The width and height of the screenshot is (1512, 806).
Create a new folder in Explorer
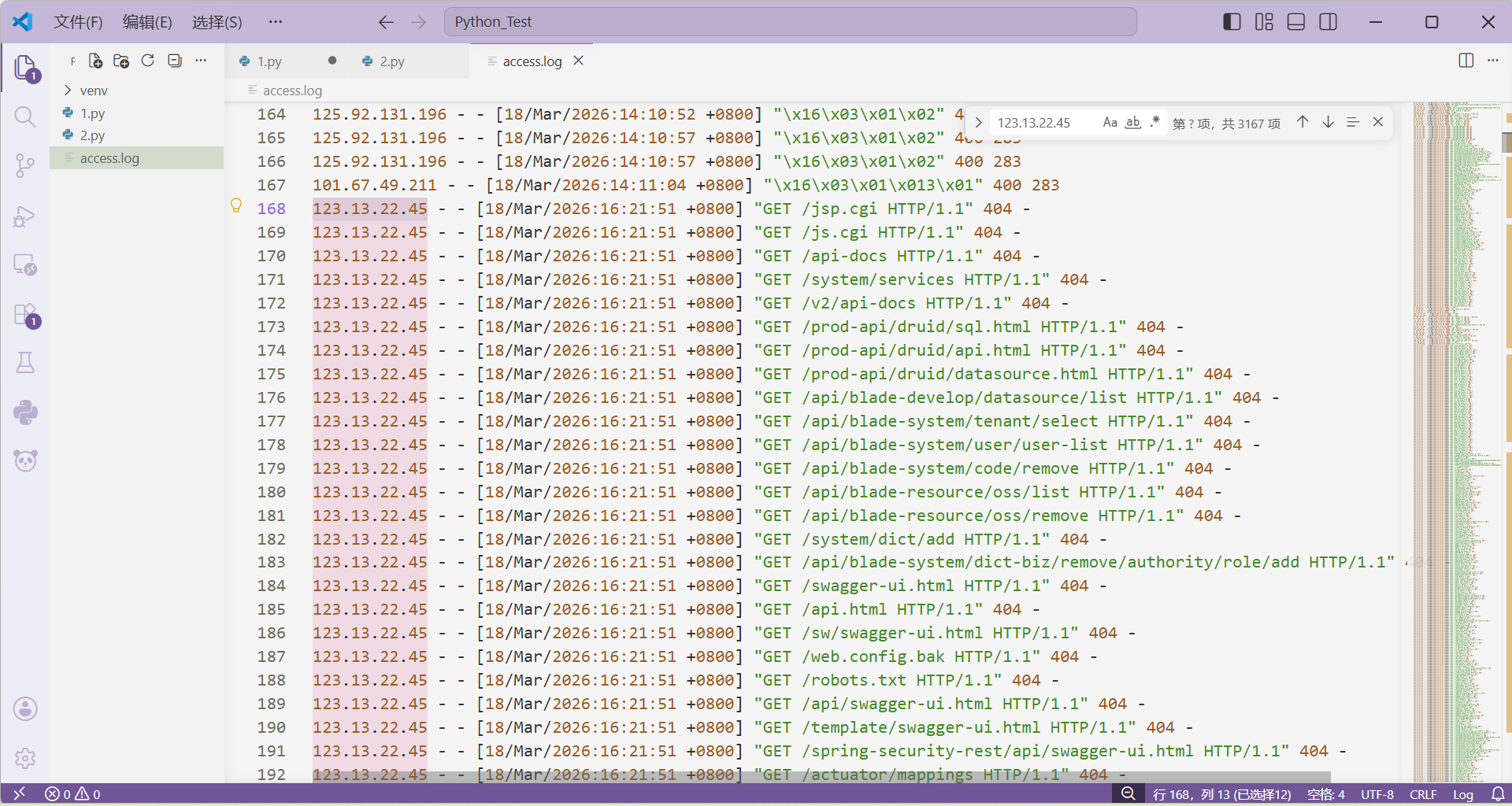pos(121,61)
